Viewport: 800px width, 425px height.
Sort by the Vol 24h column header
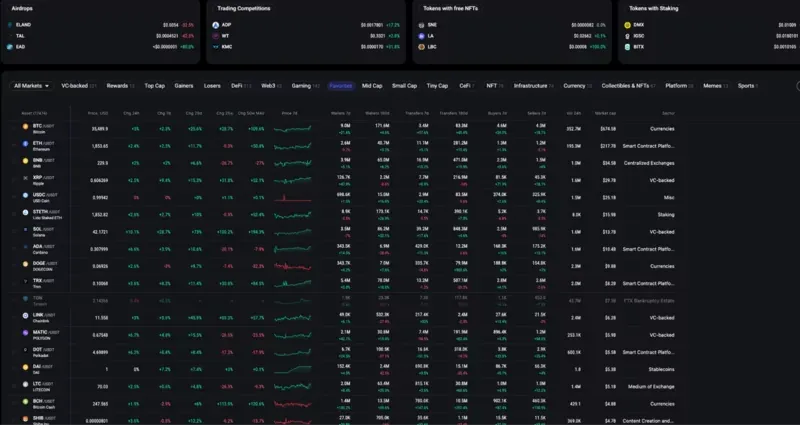[x=573, y=113]
